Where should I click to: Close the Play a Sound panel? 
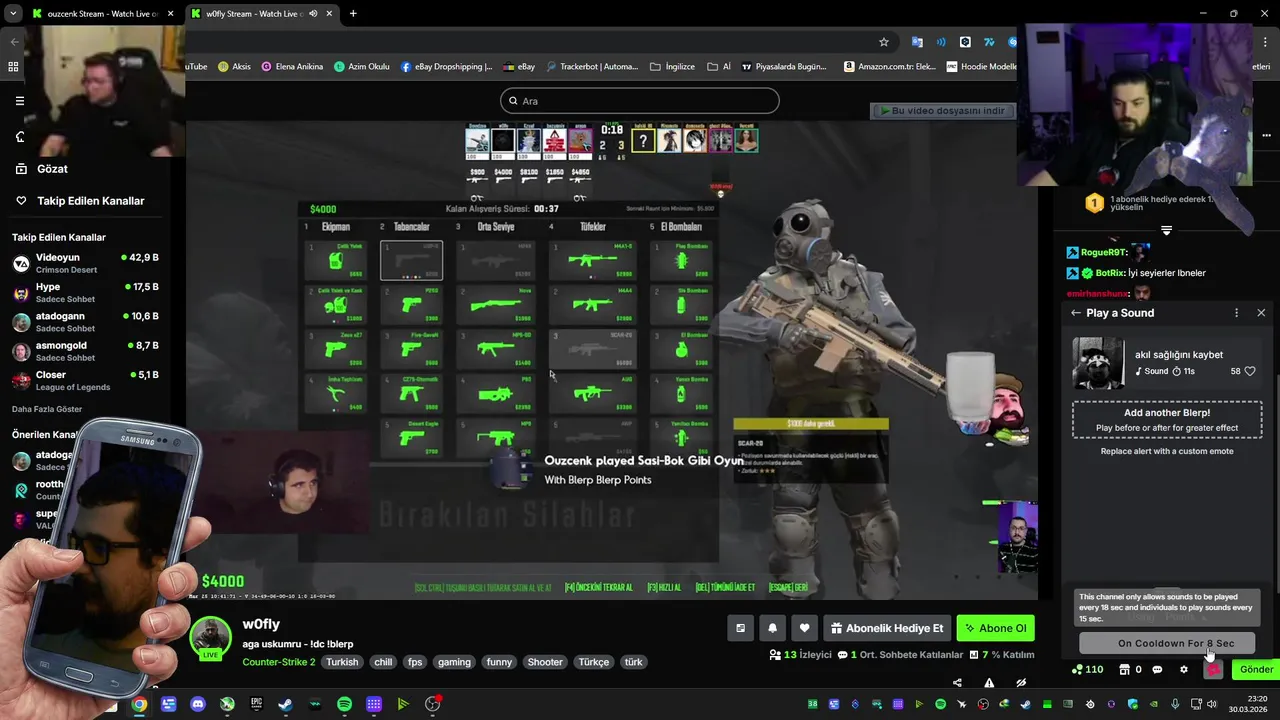(x=1261, y=313)
